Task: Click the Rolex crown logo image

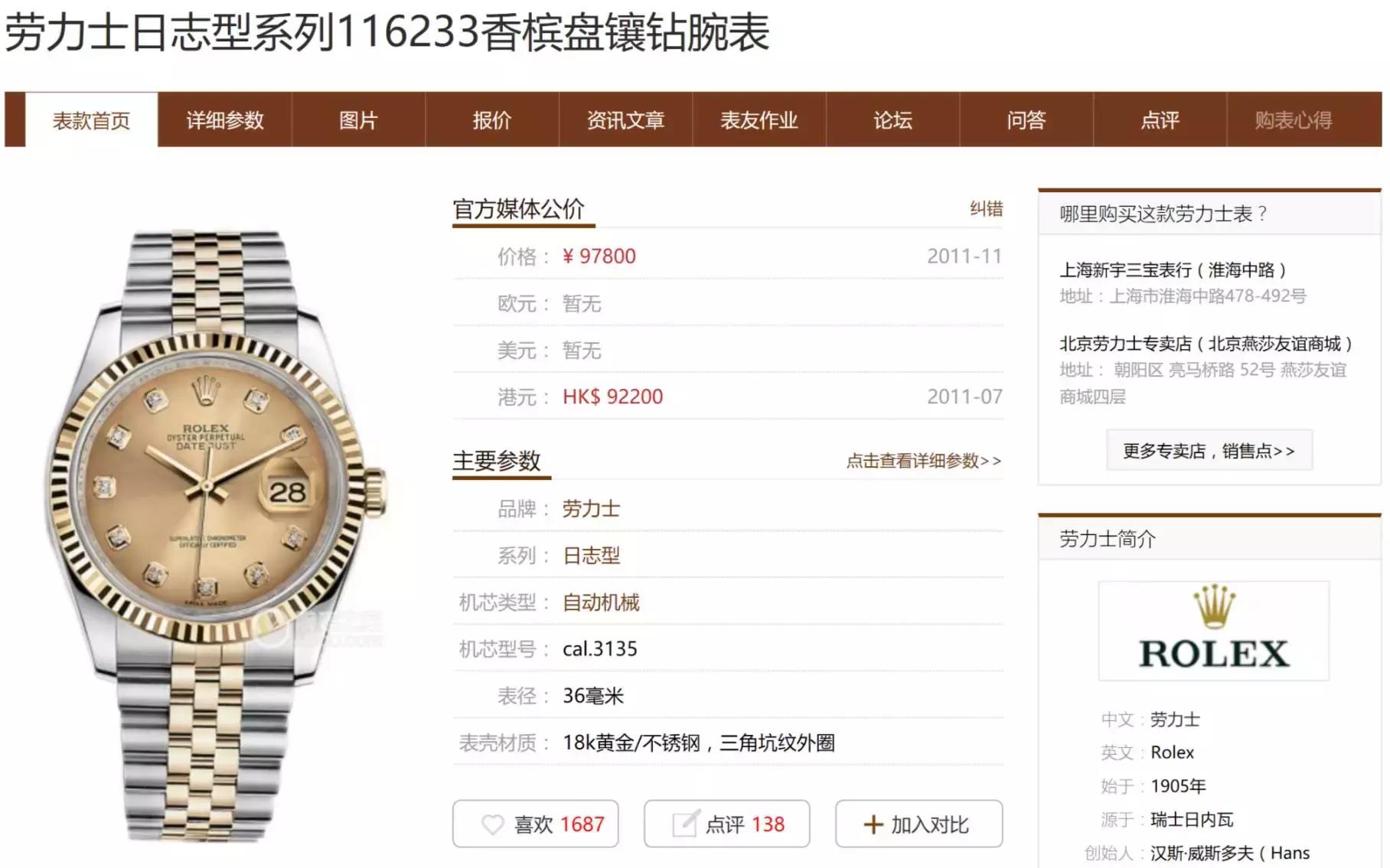Action: click(1214, 631)
